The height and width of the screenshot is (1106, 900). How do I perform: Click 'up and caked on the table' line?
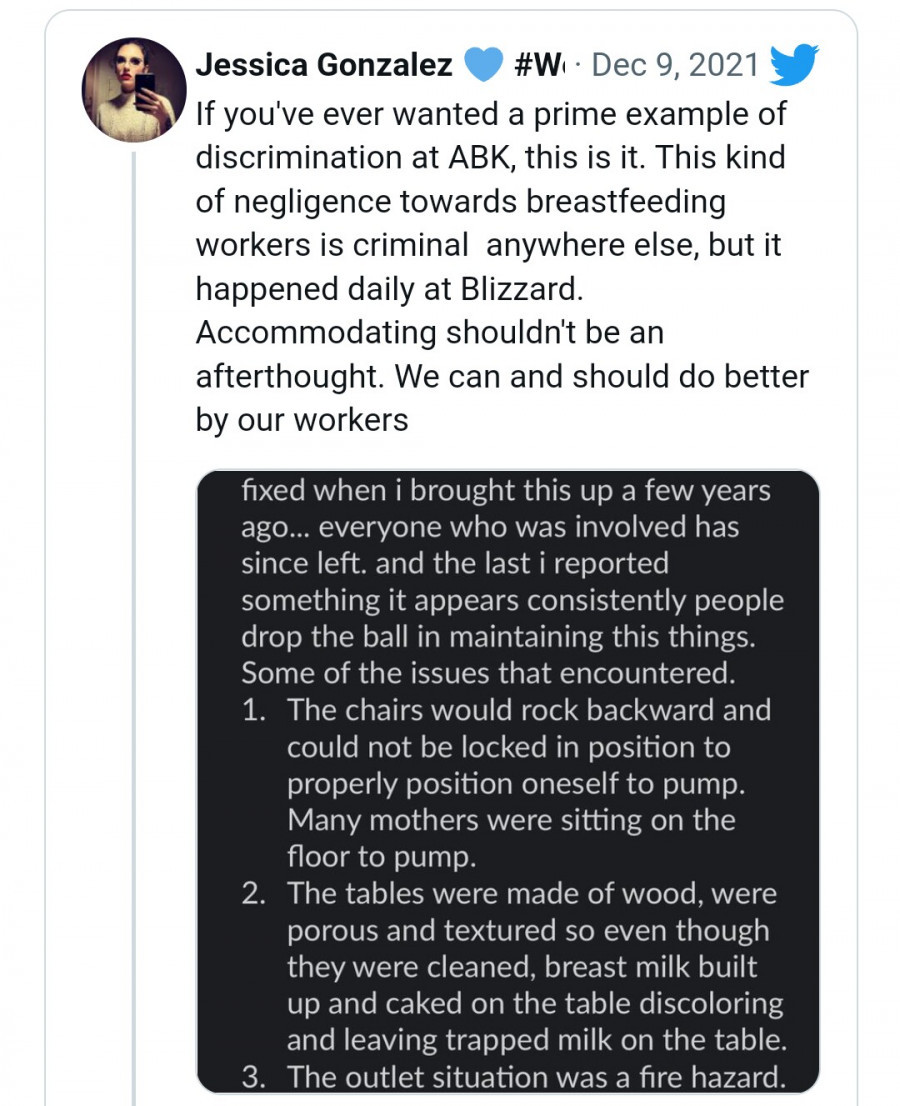pyautogui.click(x=535, y=1003)
